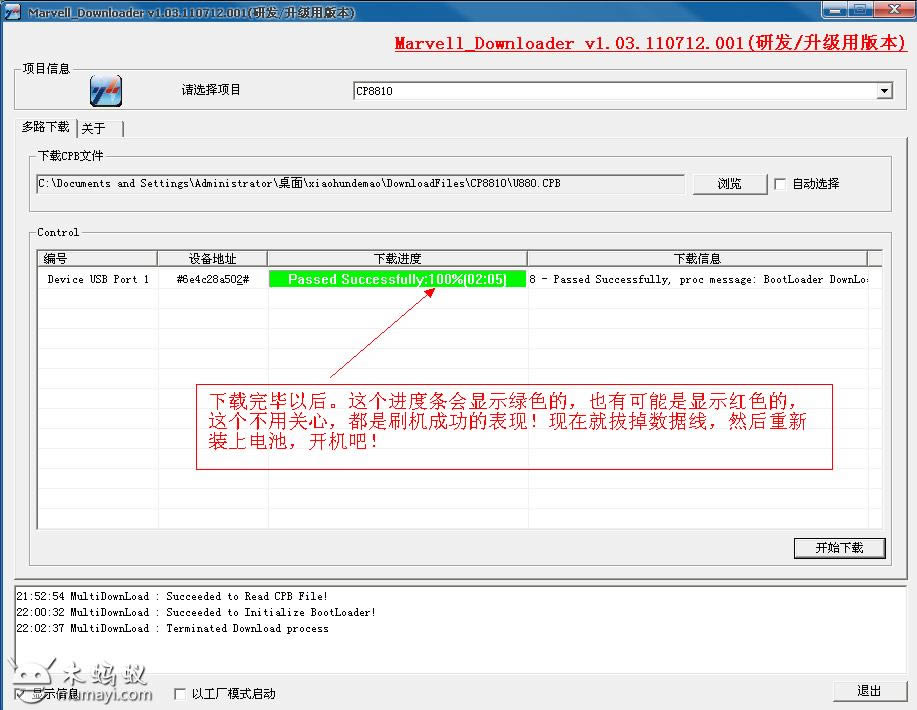
Task: Enable the 自动选择 checkbox
Action: (x=780, y=184)
